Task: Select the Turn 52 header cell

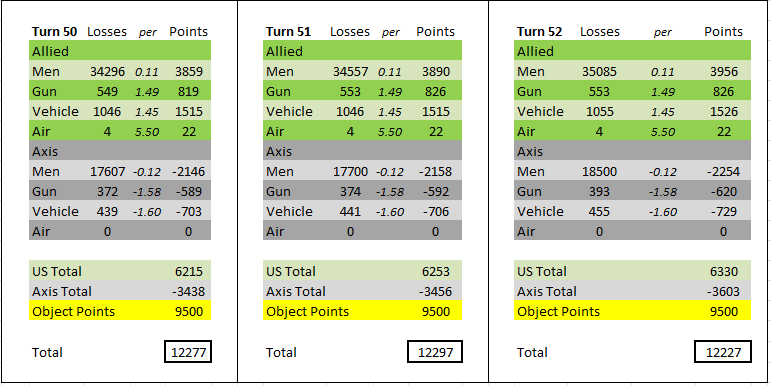Action: click(x=539, y=31)
